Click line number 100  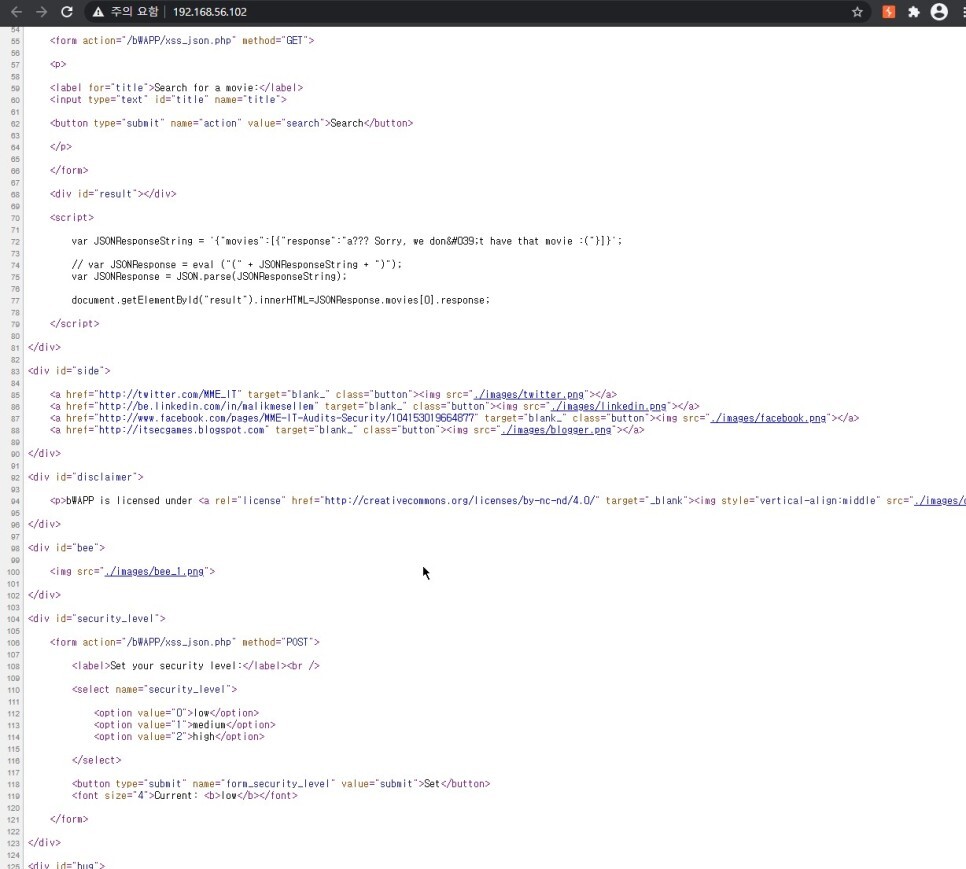pyautogui.click(x=14, y=572)
